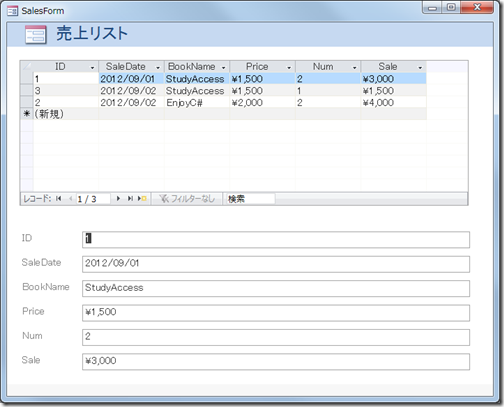Viewport: 504px width, 407px height.
Task: Click the BookName field showing StudyAccess
Action: tap(276, 288)
